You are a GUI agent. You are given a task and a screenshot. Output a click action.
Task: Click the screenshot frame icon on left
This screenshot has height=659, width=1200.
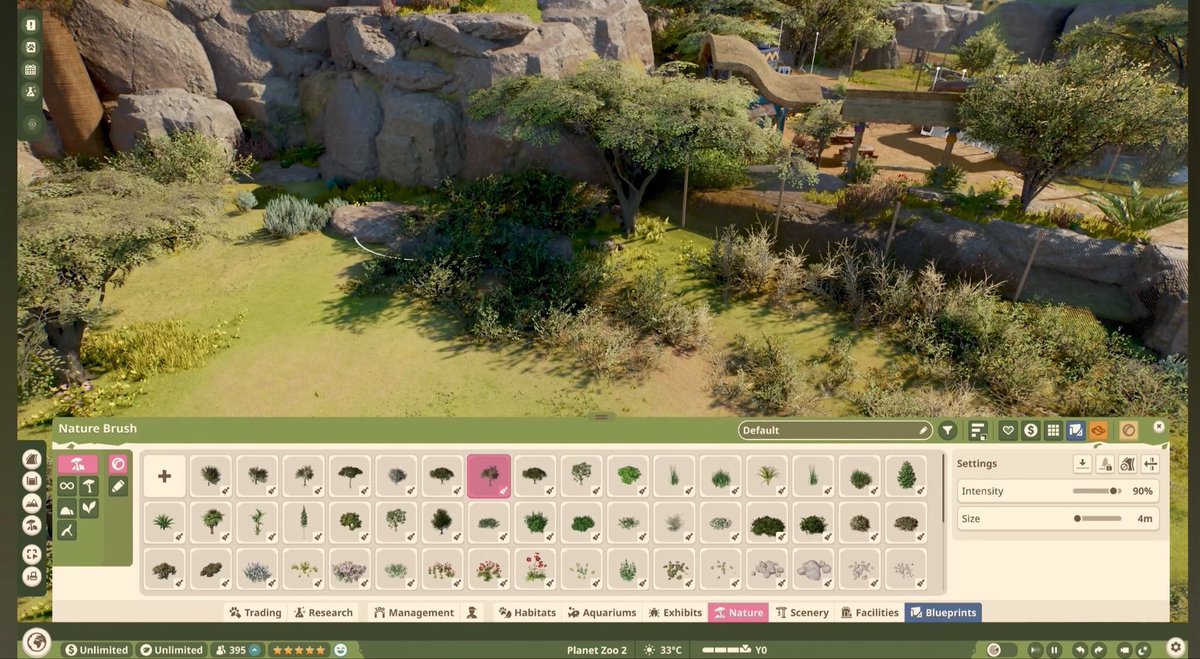pyautogui.click(x=32, y=554)
